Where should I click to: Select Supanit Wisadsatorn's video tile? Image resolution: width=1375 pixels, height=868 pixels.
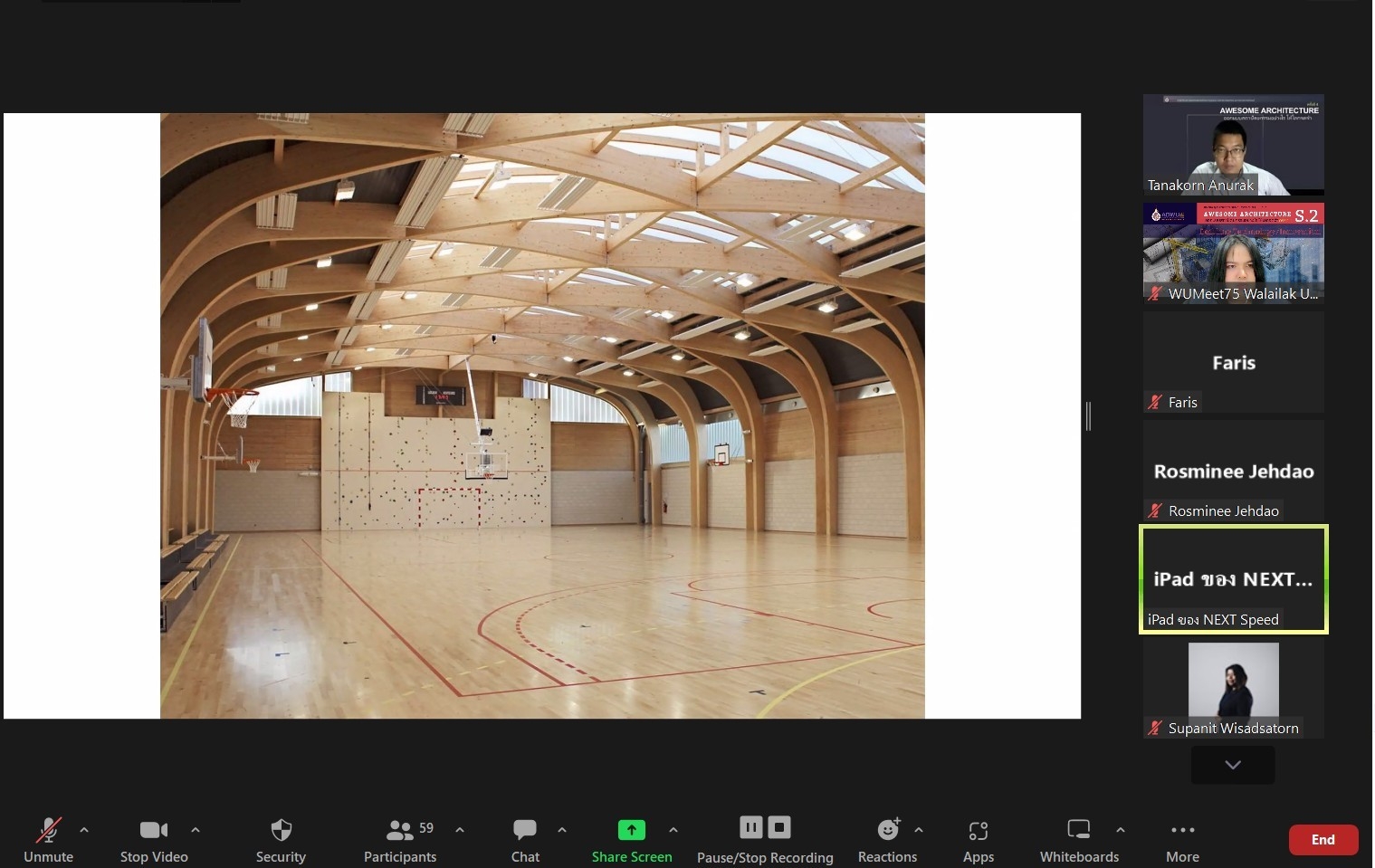coord(1233,688)
